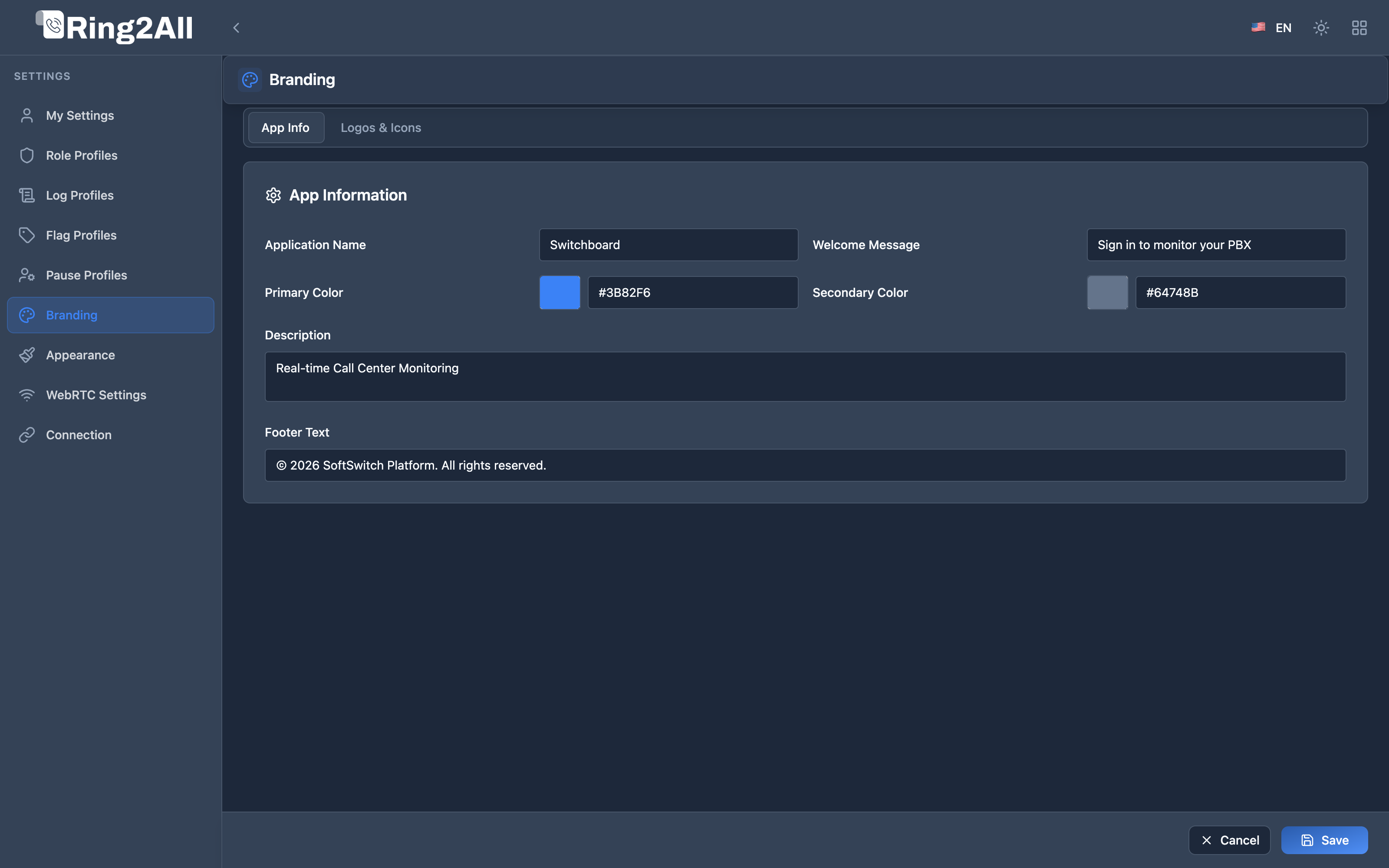
Task: Navigate to WebRTC Settings
Action: (110, 395)
